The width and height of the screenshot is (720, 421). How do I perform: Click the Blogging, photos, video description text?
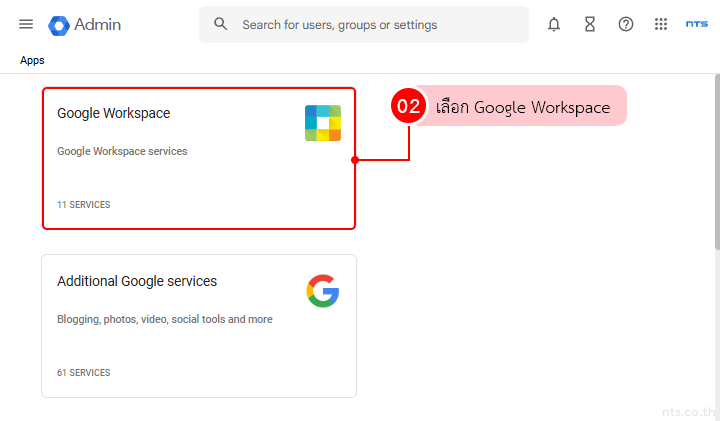click(x=164, y=319)
